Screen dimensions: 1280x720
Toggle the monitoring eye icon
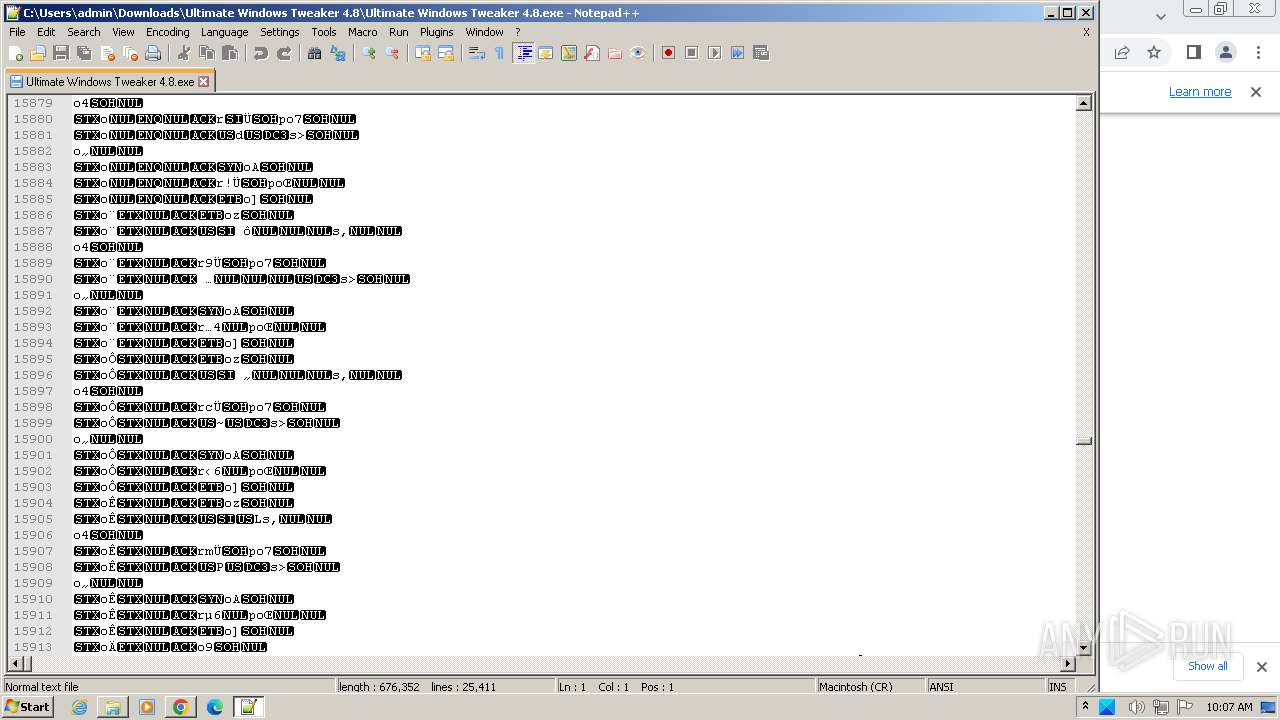(638, 53)
